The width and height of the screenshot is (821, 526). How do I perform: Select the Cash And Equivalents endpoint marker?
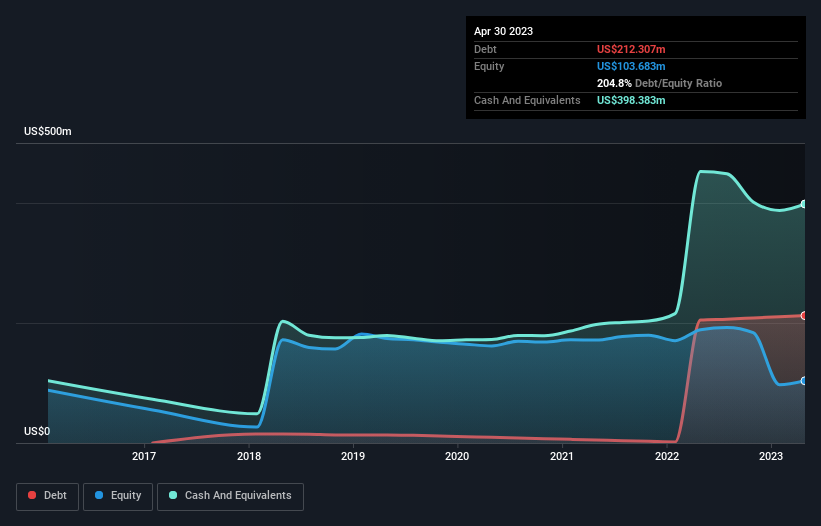(x=804, y=204)
